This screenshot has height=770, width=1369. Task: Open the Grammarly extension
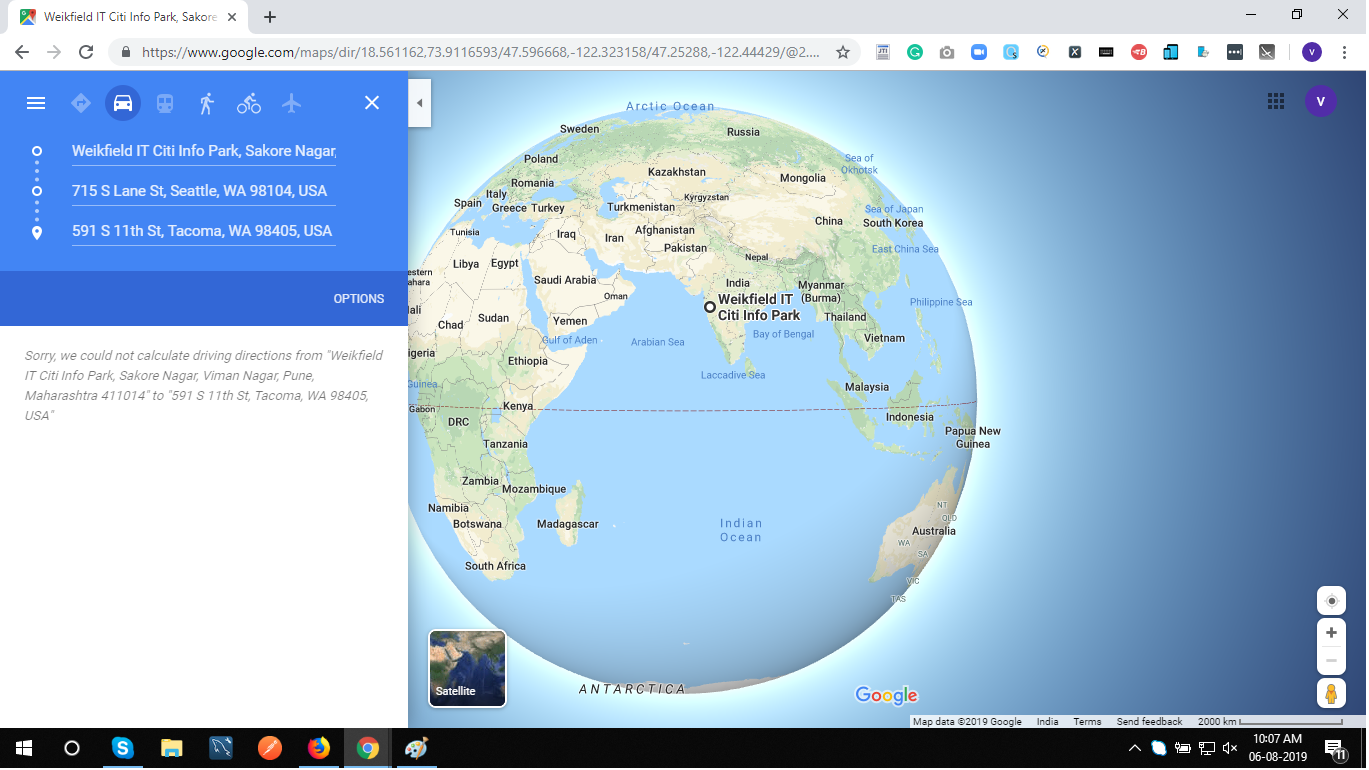(x=915, y=52)
